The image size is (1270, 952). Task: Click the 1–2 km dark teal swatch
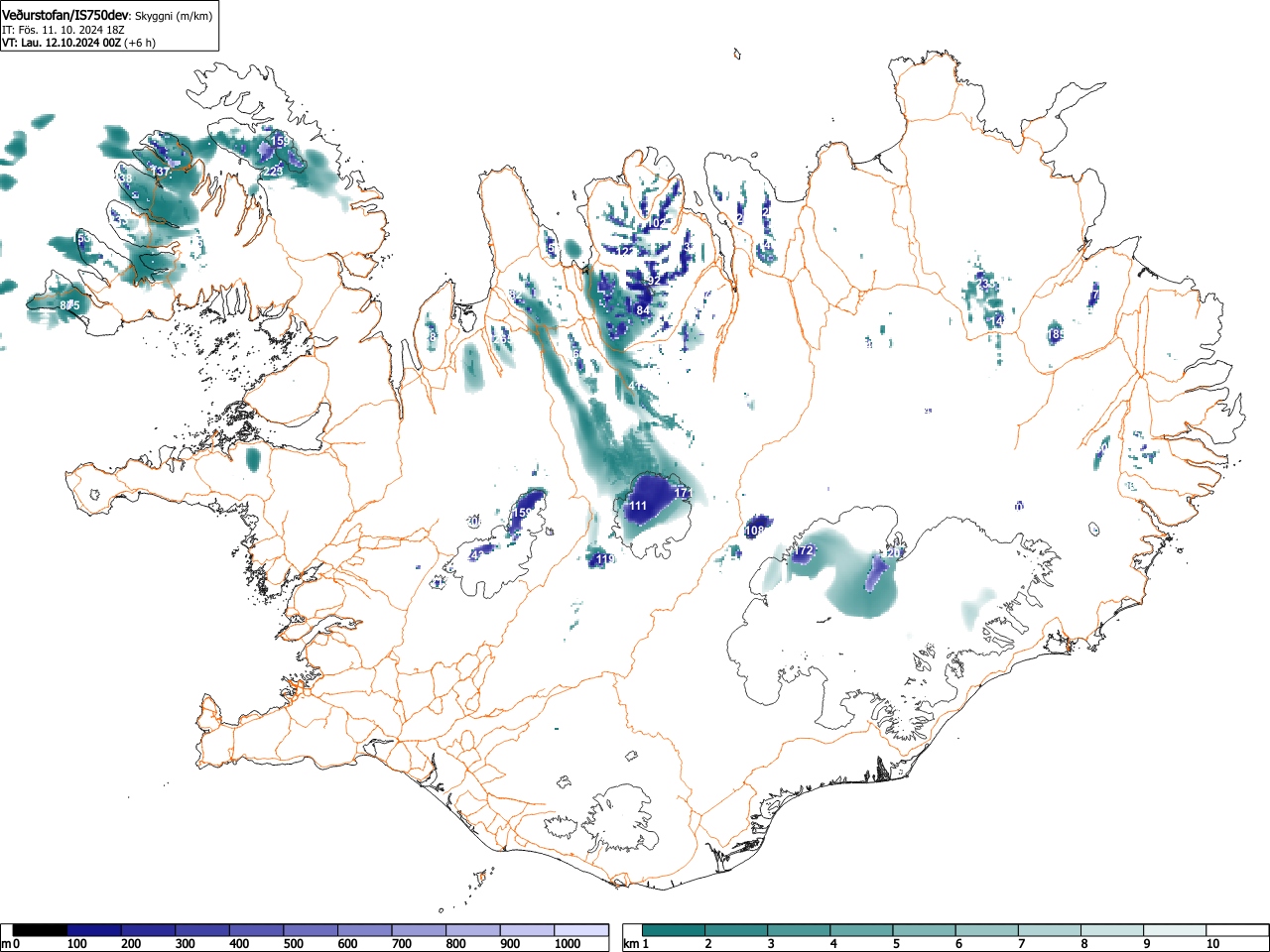674,930
